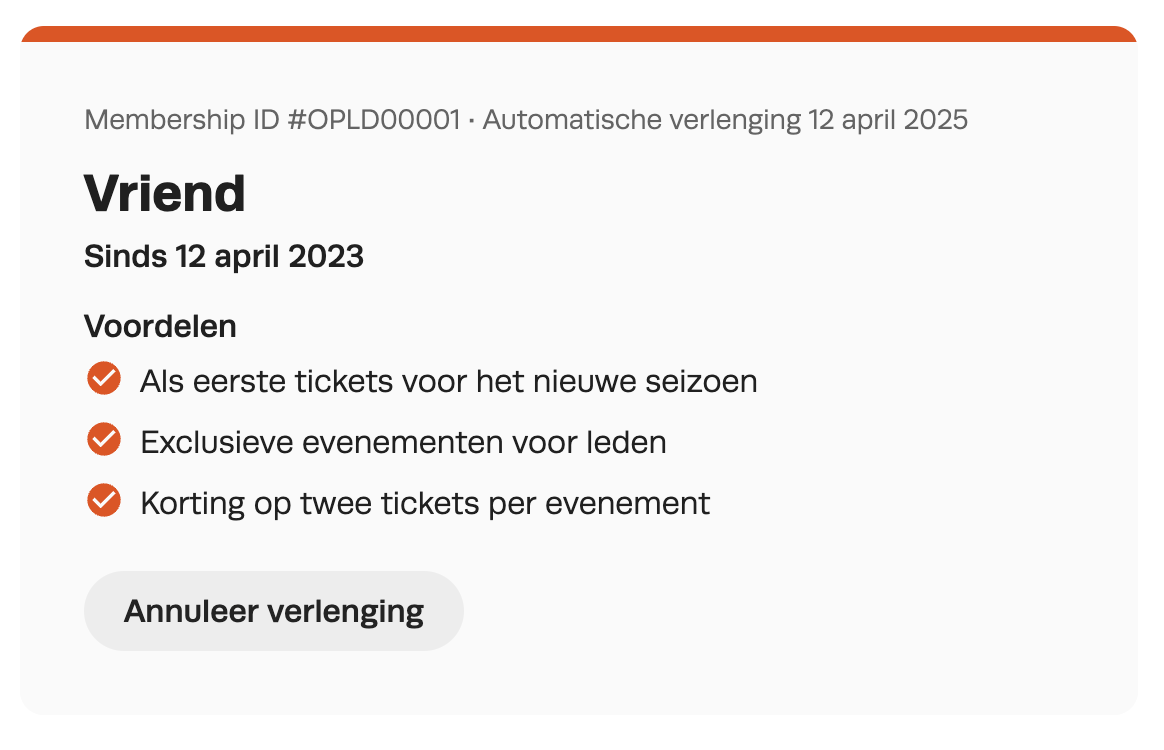Click the orange accent bar atop the card
Screen dimensions: 1164x750
(579, 34)
